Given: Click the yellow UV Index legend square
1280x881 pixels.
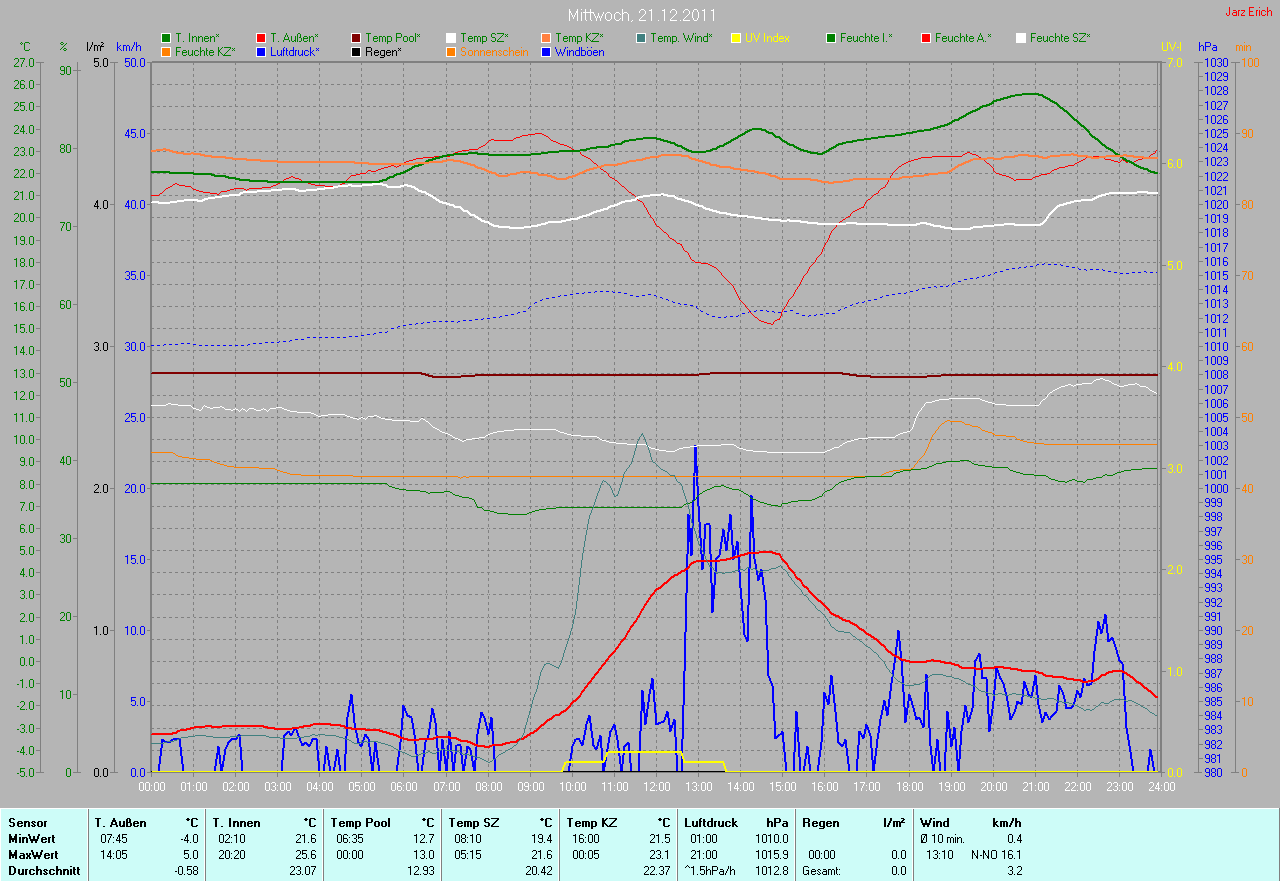Looking at the screenshot, I should pos(736,38).
